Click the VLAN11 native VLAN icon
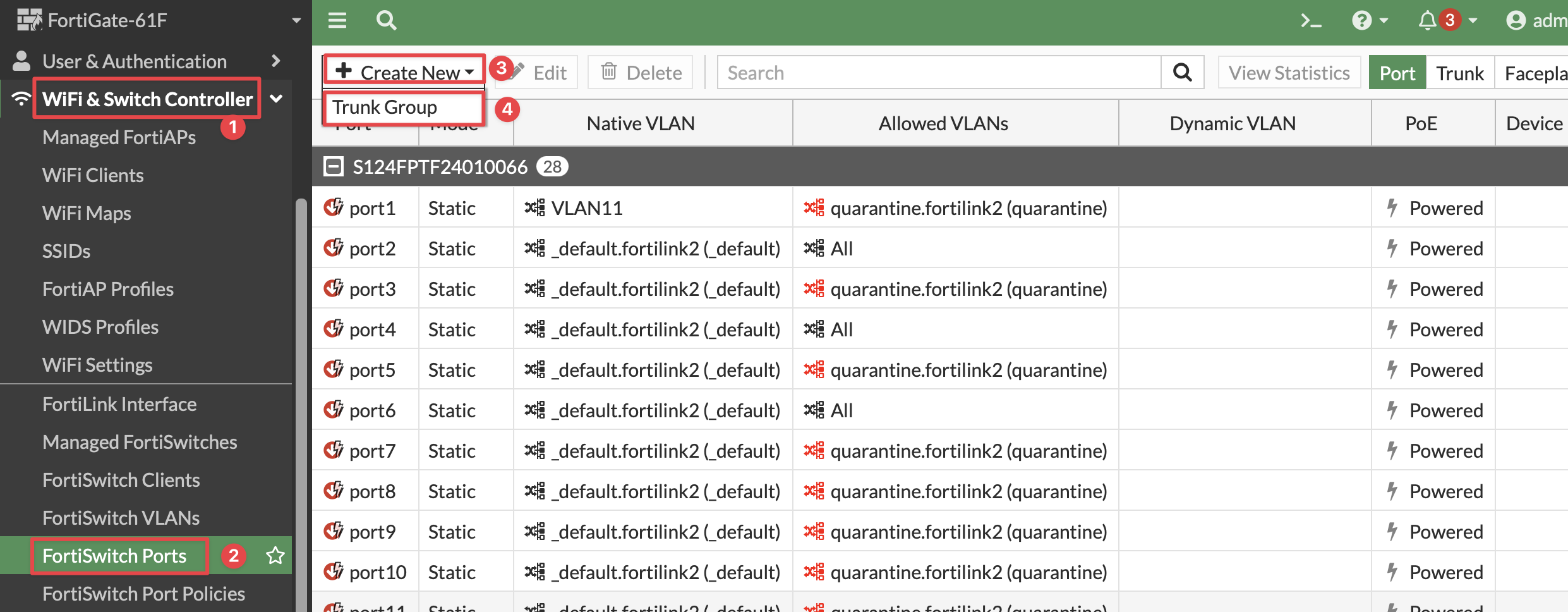Screen dimensions: 1568x612 point(534,207)
